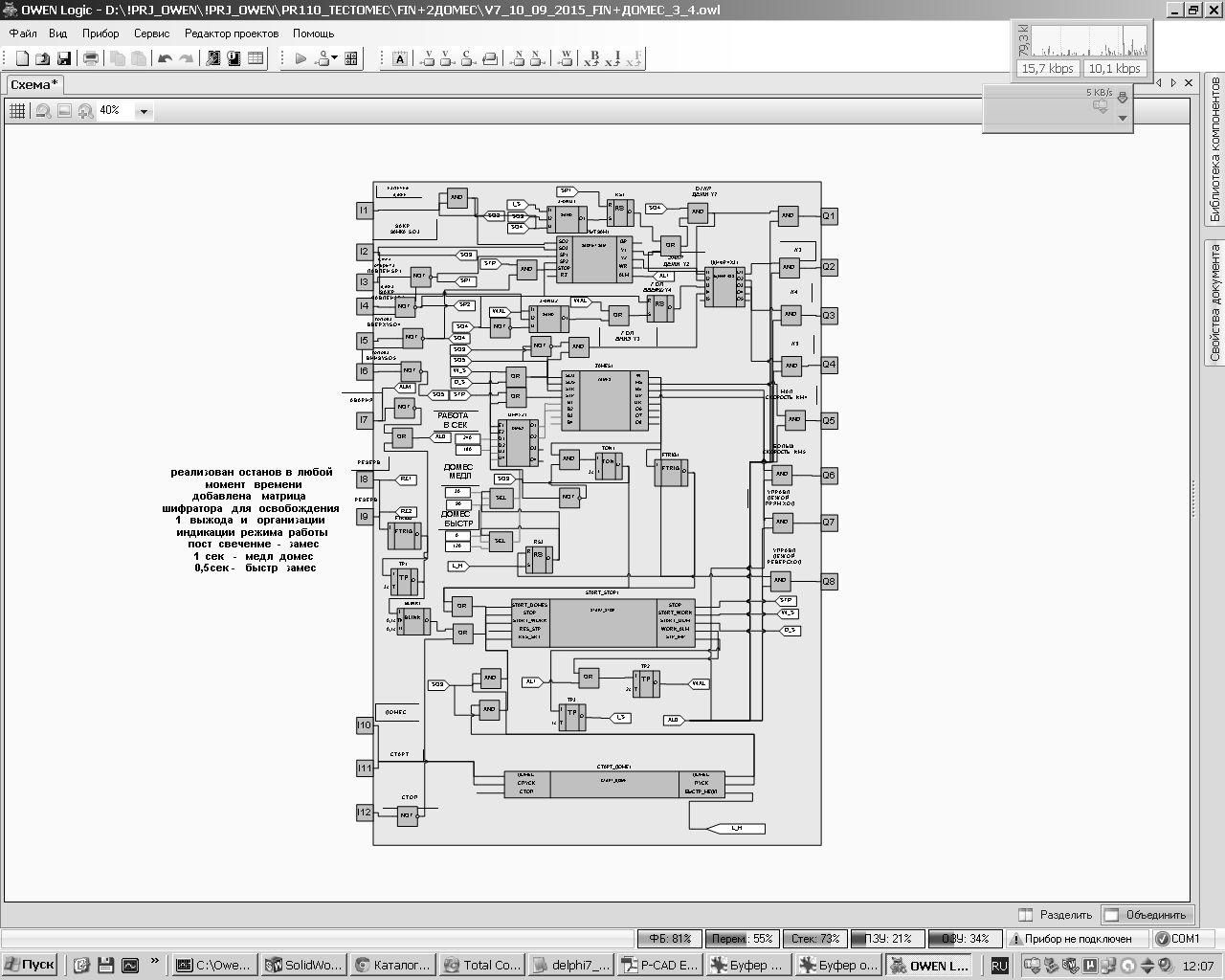Click the zoom out magnifier icon
Image resolution: width=1225 pixels, height=980 pixels.
coord(43,111)
